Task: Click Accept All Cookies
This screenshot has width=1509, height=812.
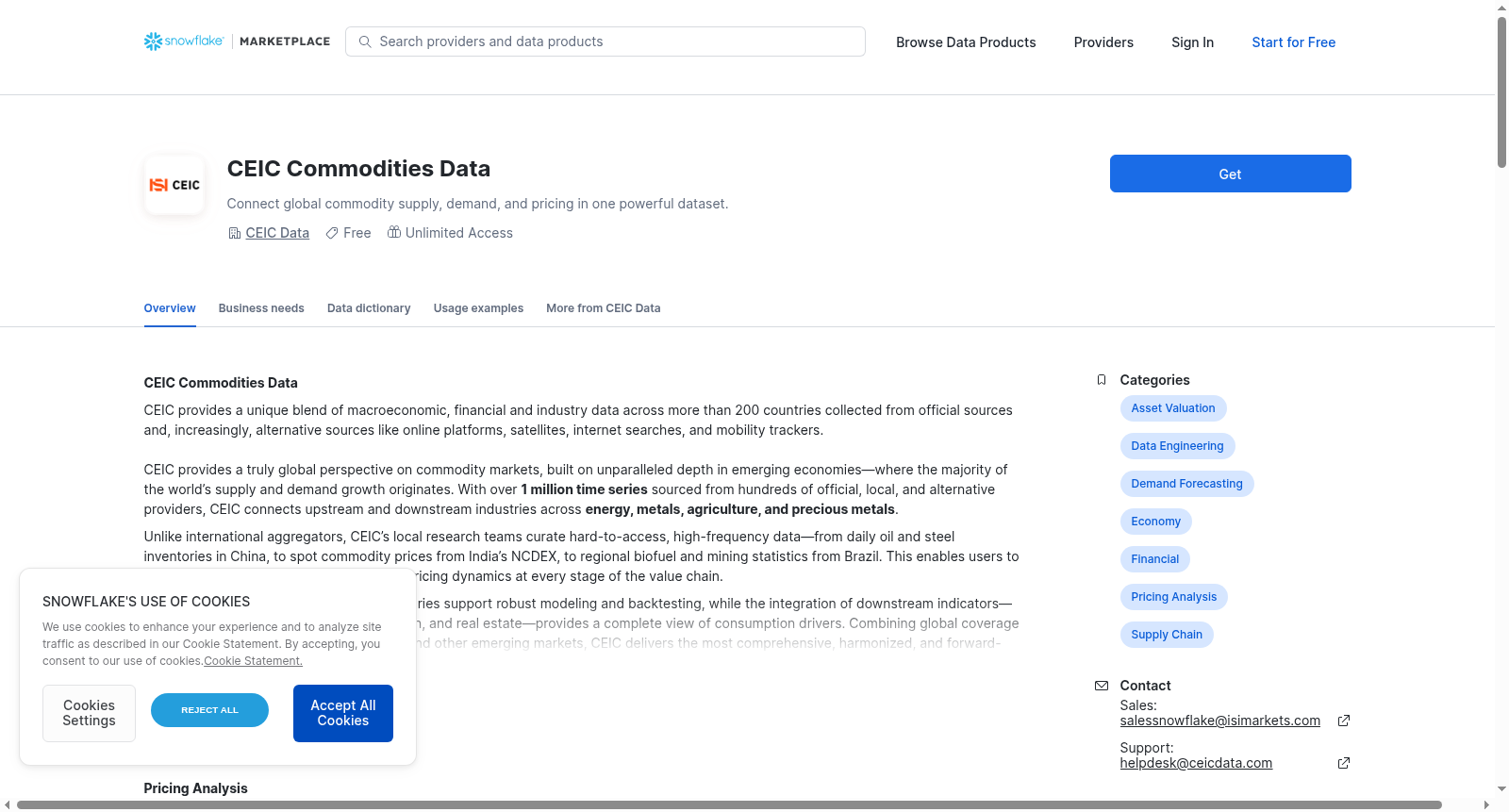Action: click(343, 713)
